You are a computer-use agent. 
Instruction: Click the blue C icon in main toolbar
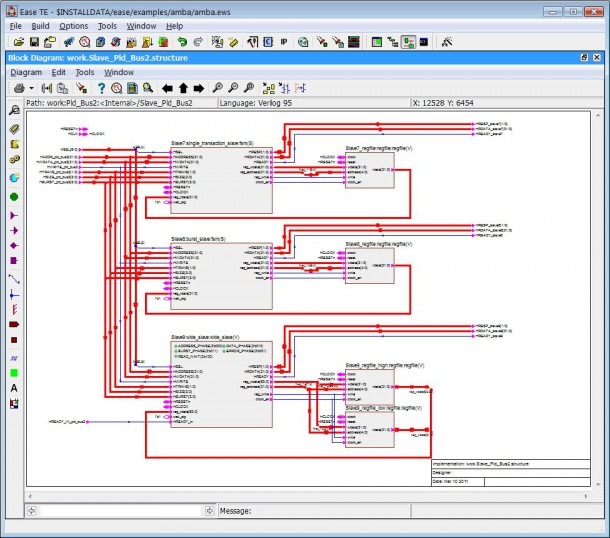coord(268,42)
